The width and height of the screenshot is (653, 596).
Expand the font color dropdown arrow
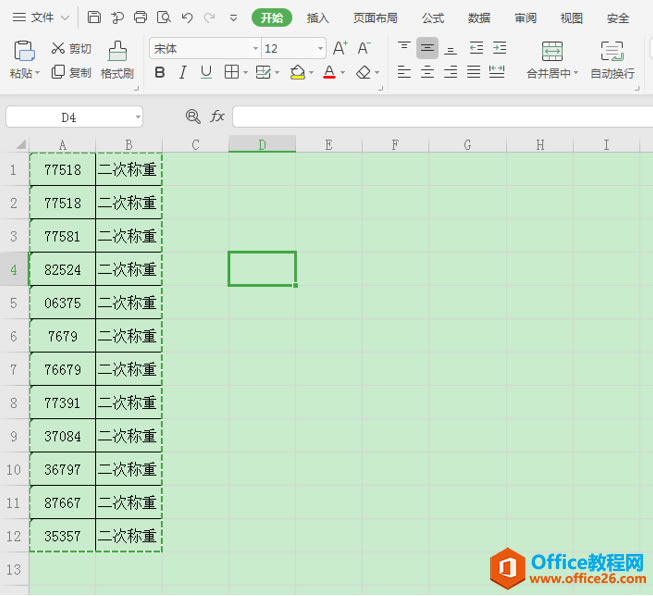tap(343, 73)
